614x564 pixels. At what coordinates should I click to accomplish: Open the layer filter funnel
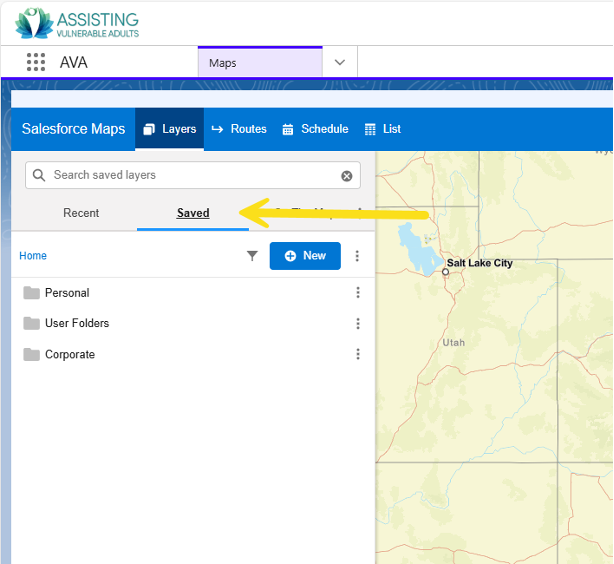tap(252, 256)
